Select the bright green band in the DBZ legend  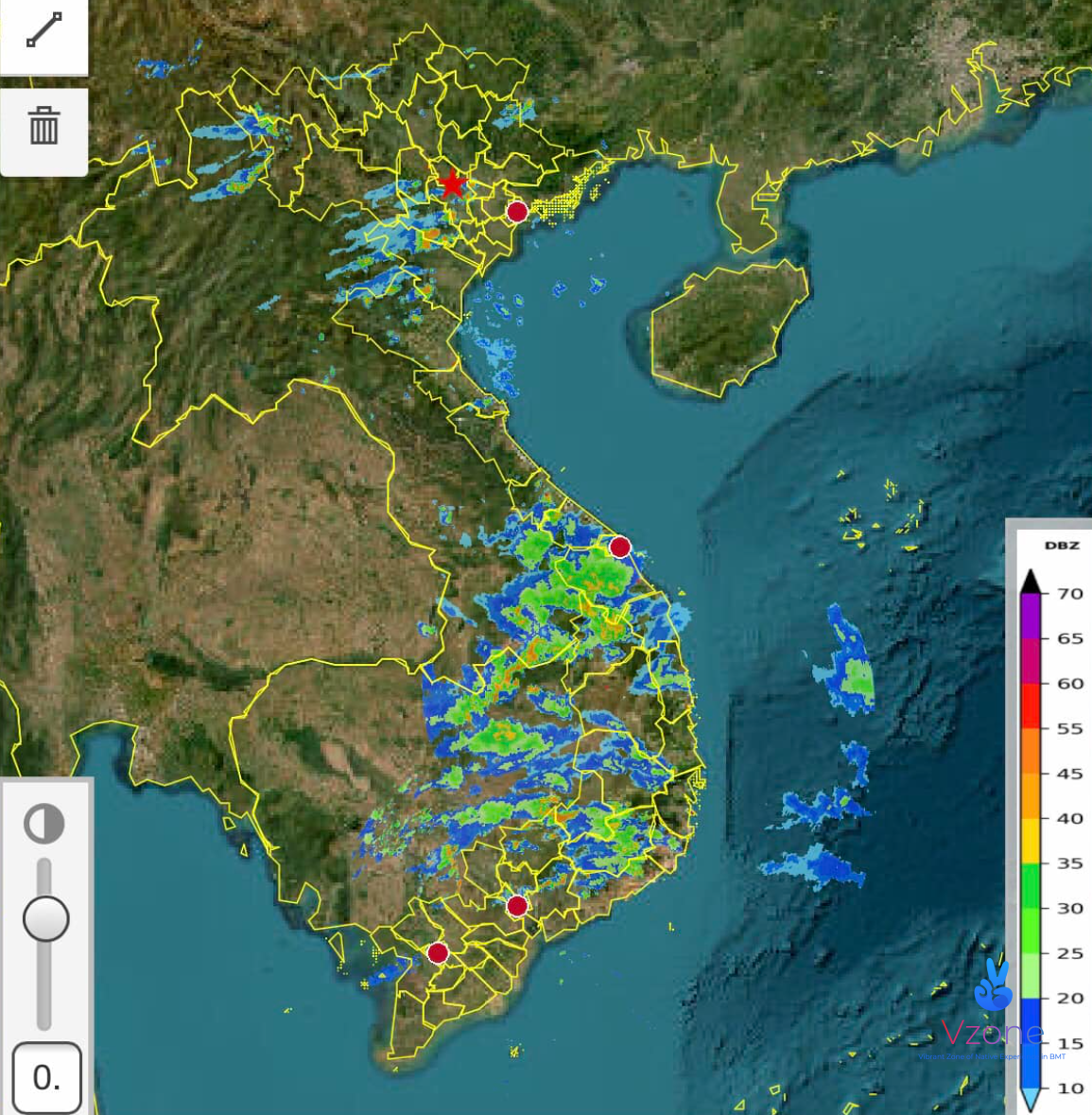1031,908
